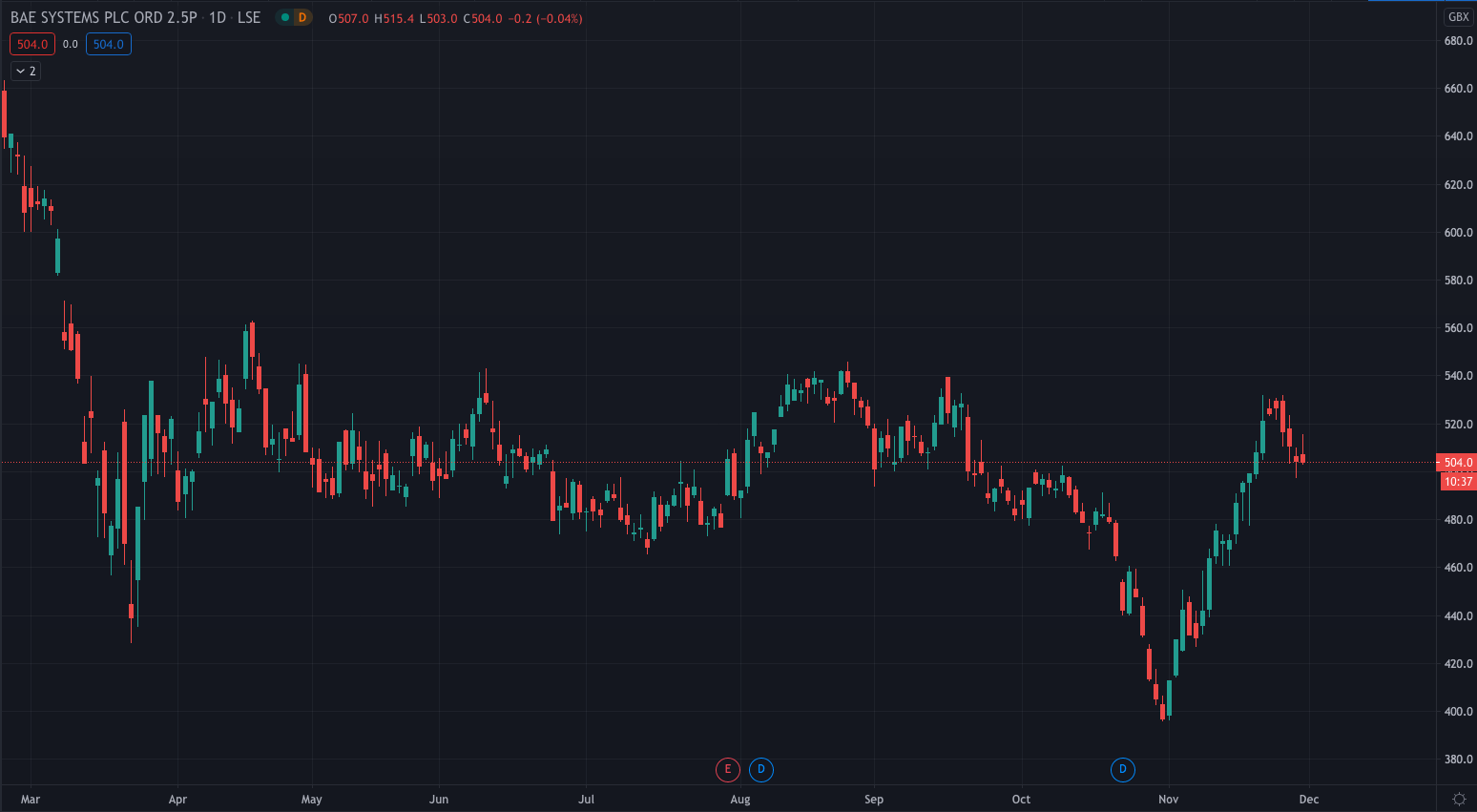The height and width of the screenshot is (812, 1477).
Task: Click the L503.0 low value
Action: click(x=439, y=18)
